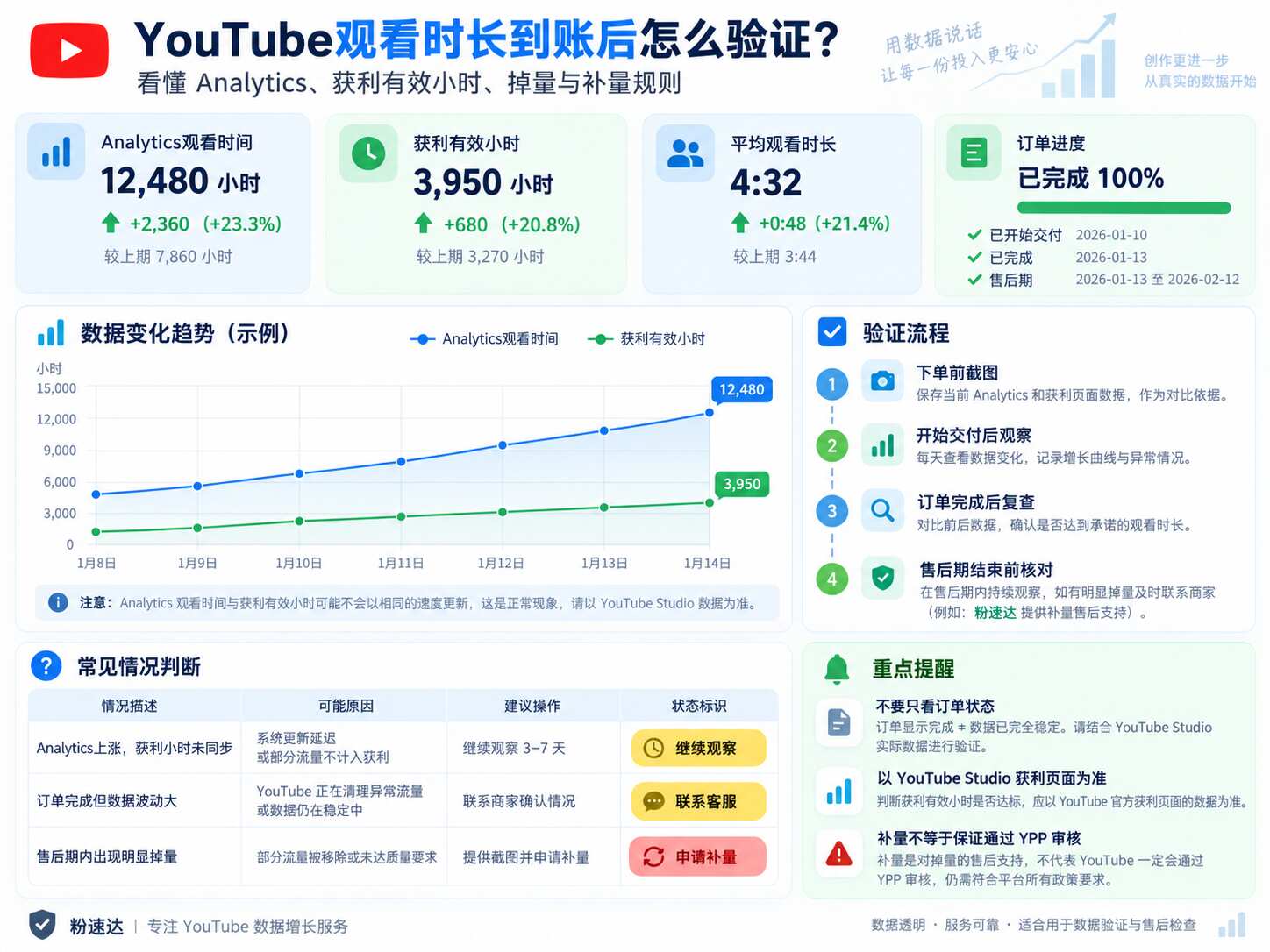Click the green 3,950 data label on the chart
Viewport: 1270px width, 952px height.
click(741, 484)
